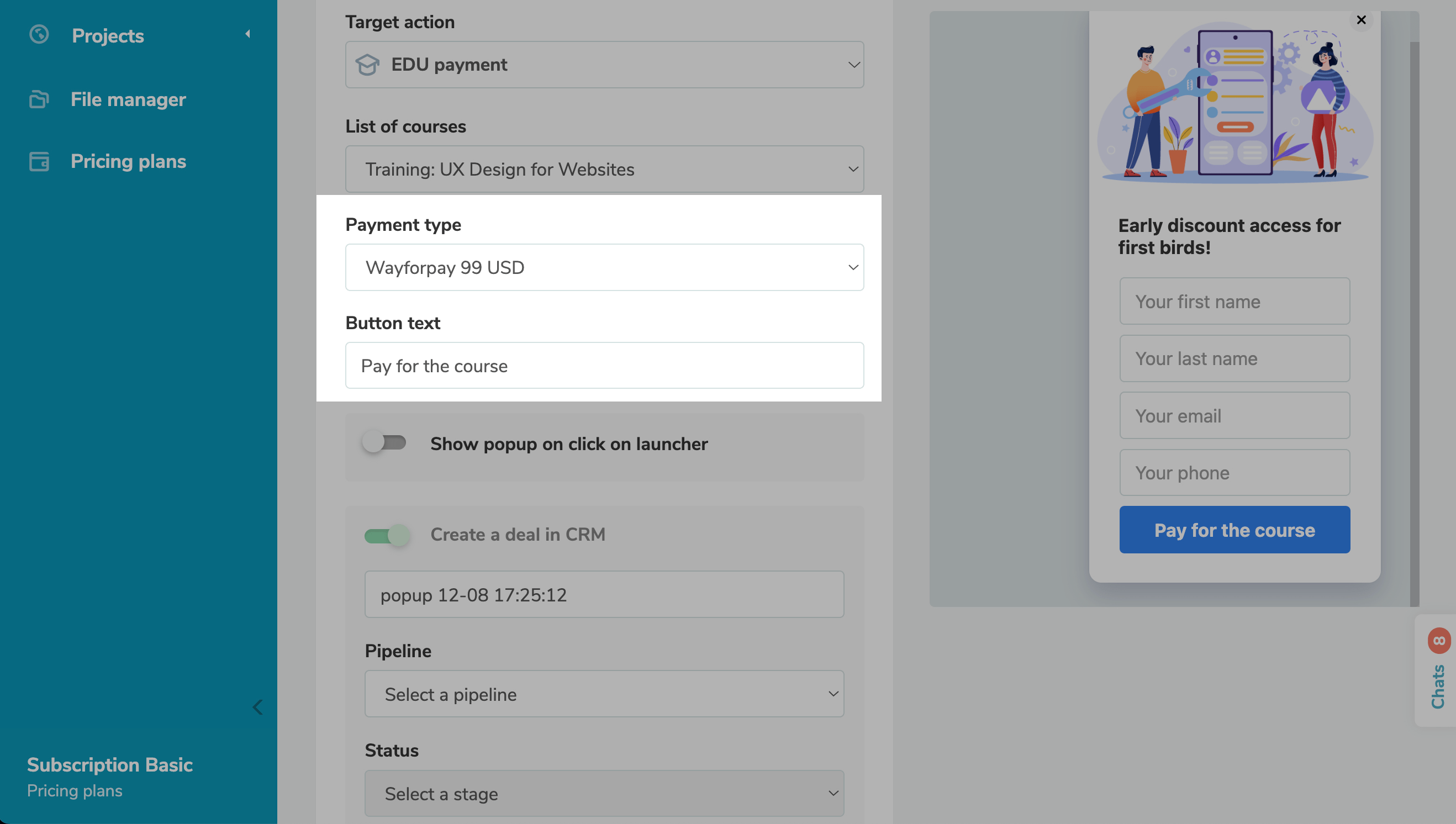Disable Create a deal in CRM switch
The image size is (1456, 824).
pyautogui.click(x=387, y=535)
